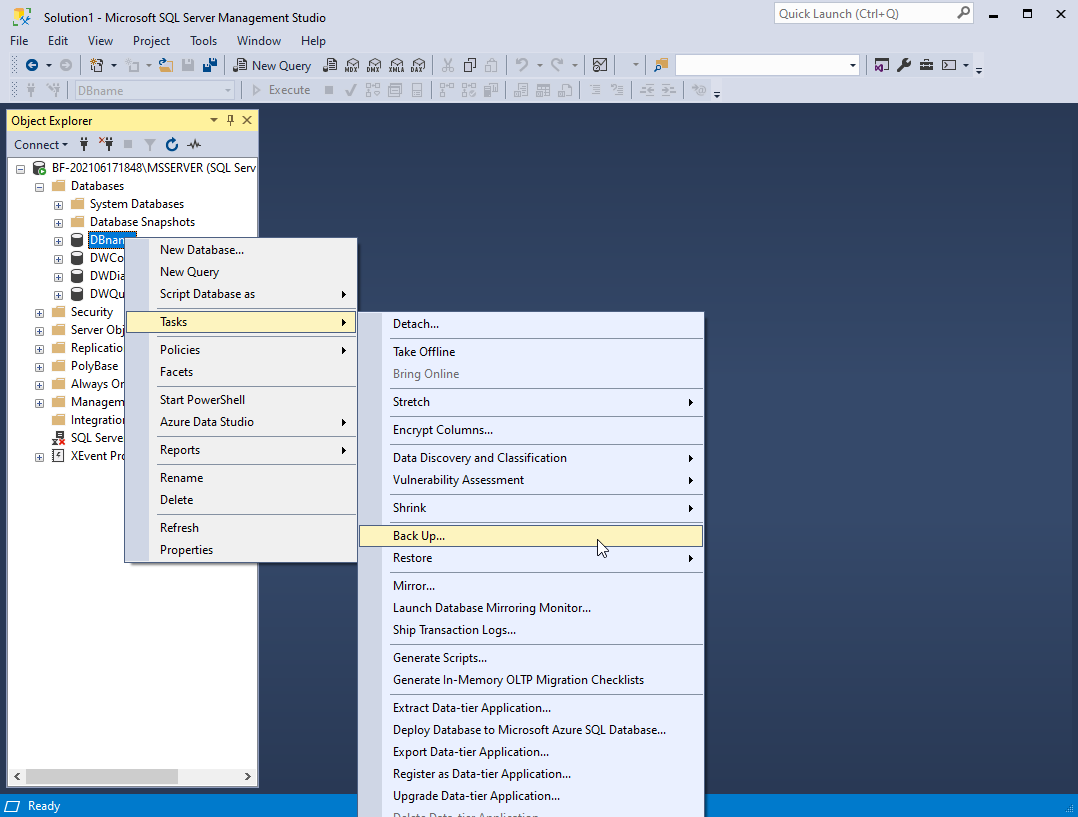The width and height of the screenshot is (1078, 817).
Task: Toggle the Object Explorer auto-hide pin
Action: (230, 121)
